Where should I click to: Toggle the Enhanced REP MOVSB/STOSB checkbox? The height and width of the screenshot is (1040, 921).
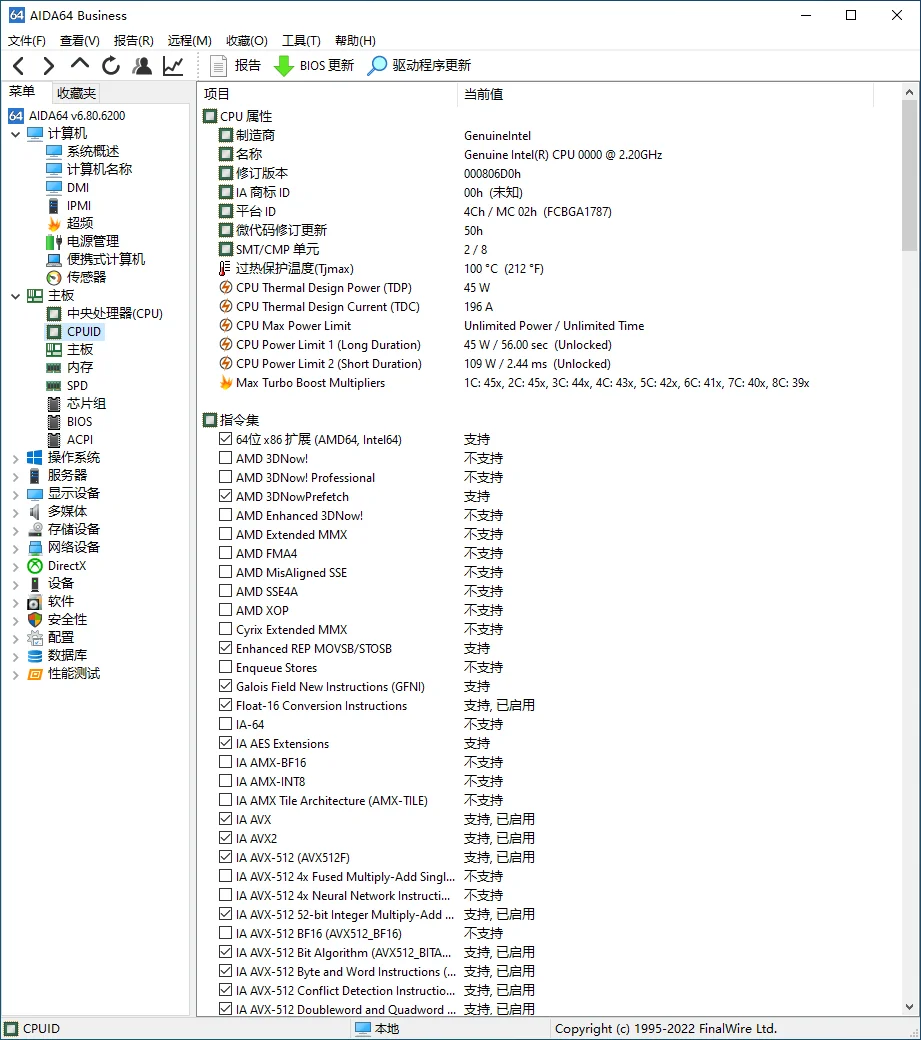pos(225,648)
